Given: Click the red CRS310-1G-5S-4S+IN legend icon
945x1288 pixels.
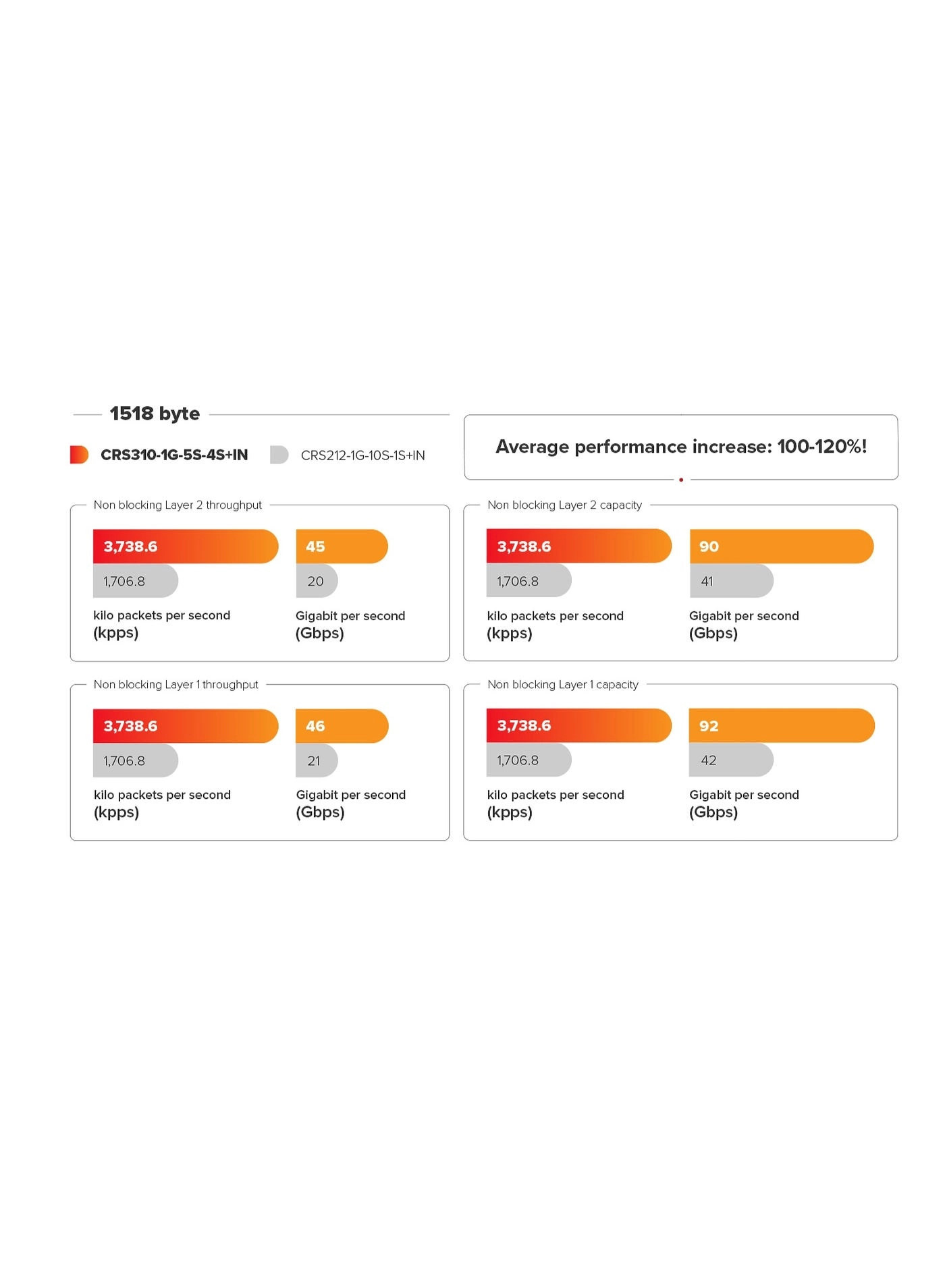Looking at the screenshot, I should click(79, 455).
